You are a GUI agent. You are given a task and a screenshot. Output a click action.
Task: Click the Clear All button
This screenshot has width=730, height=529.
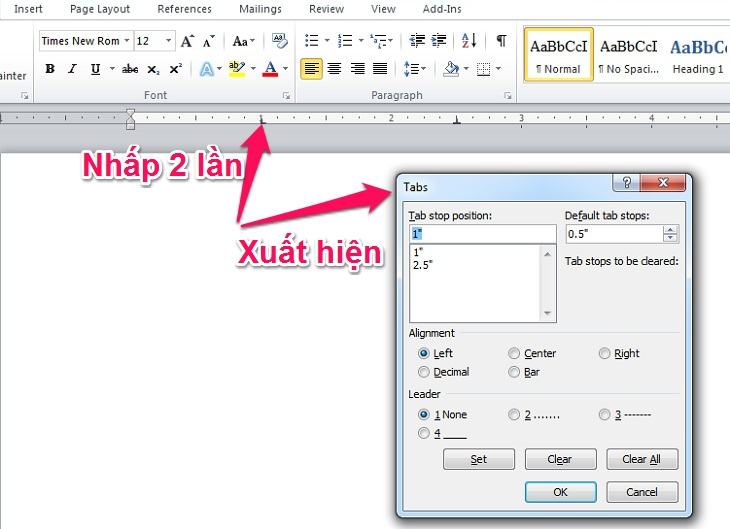coord(642,459)
